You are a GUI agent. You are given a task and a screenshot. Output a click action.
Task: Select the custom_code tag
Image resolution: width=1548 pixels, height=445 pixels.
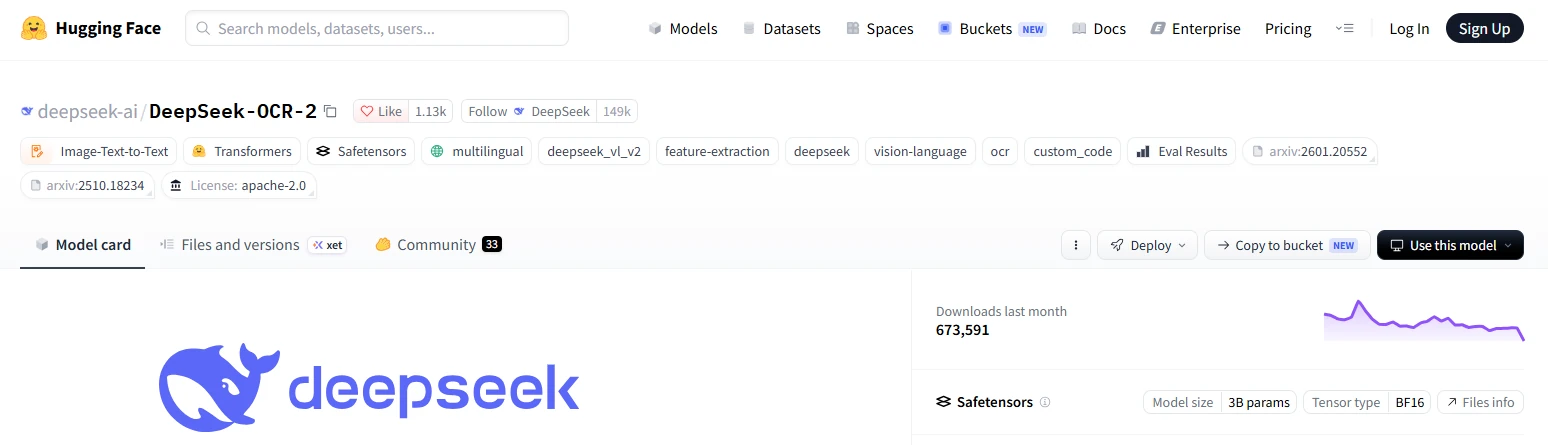(1073, 151)
